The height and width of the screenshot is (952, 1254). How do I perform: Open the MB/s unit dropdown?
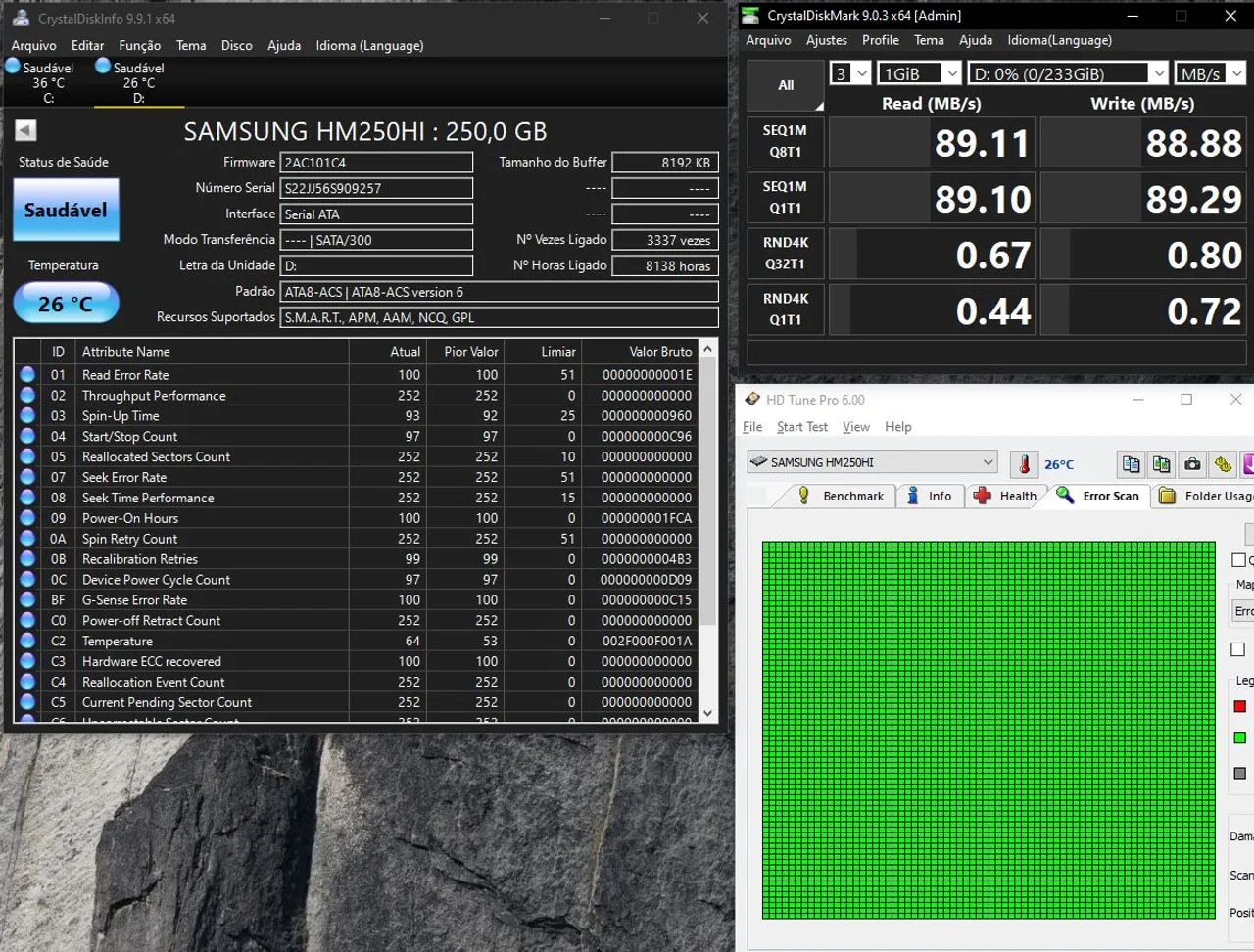pyautogui.click(x=1210, y=73)
